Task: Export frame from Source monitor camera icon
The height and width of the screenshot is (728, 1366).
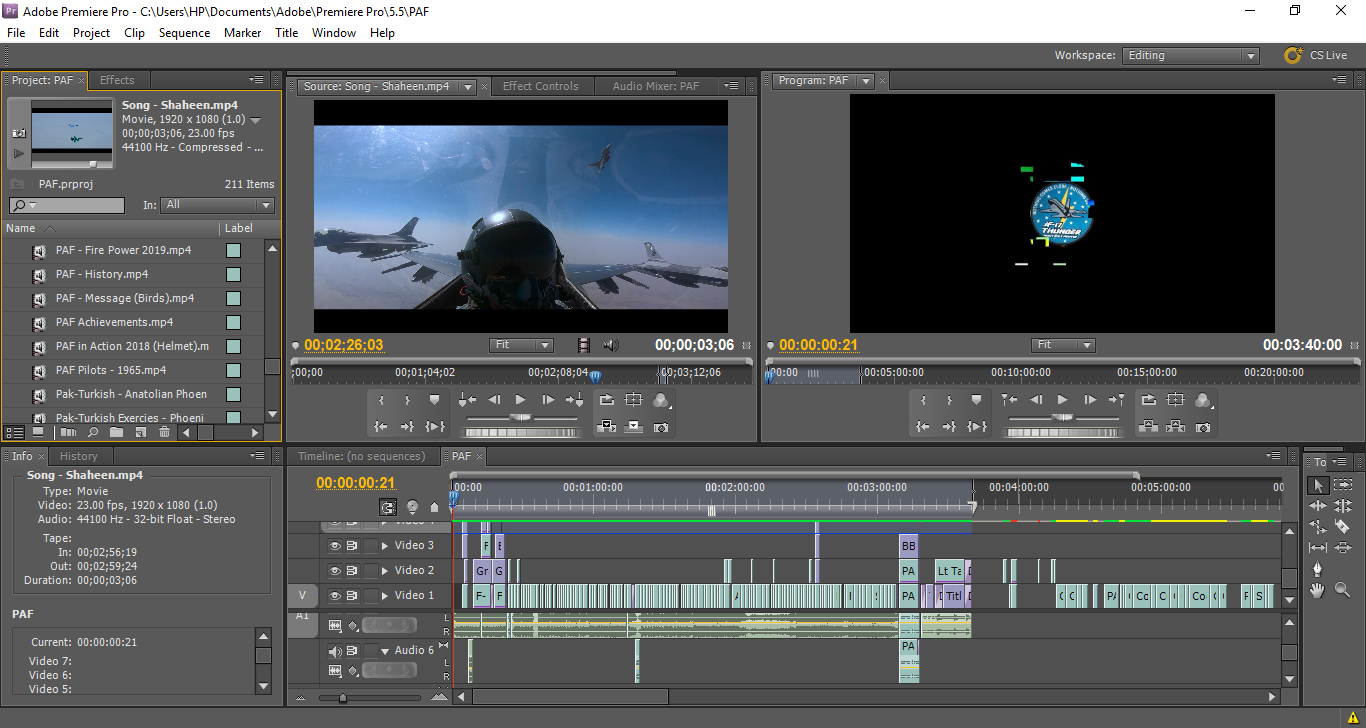Action: (x=661, y=426)
